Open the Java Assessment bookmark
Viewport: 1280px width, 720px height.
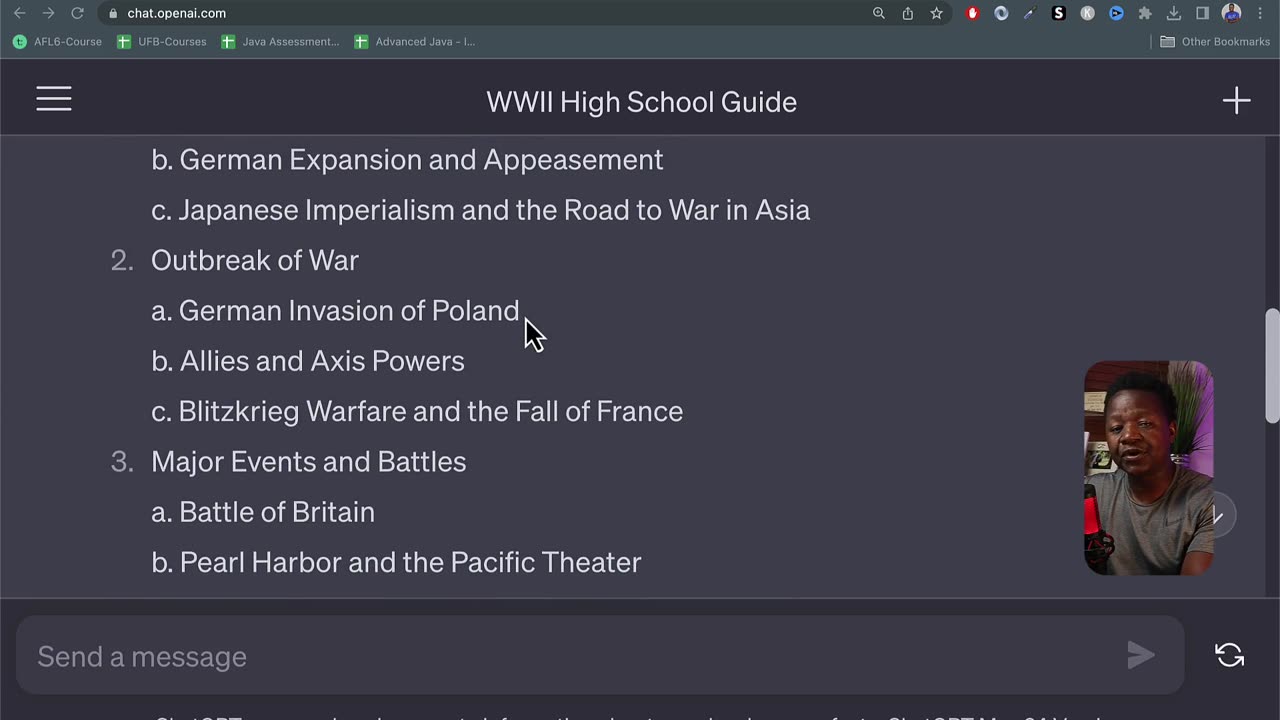pyautogui.click(x=281, y=42)
